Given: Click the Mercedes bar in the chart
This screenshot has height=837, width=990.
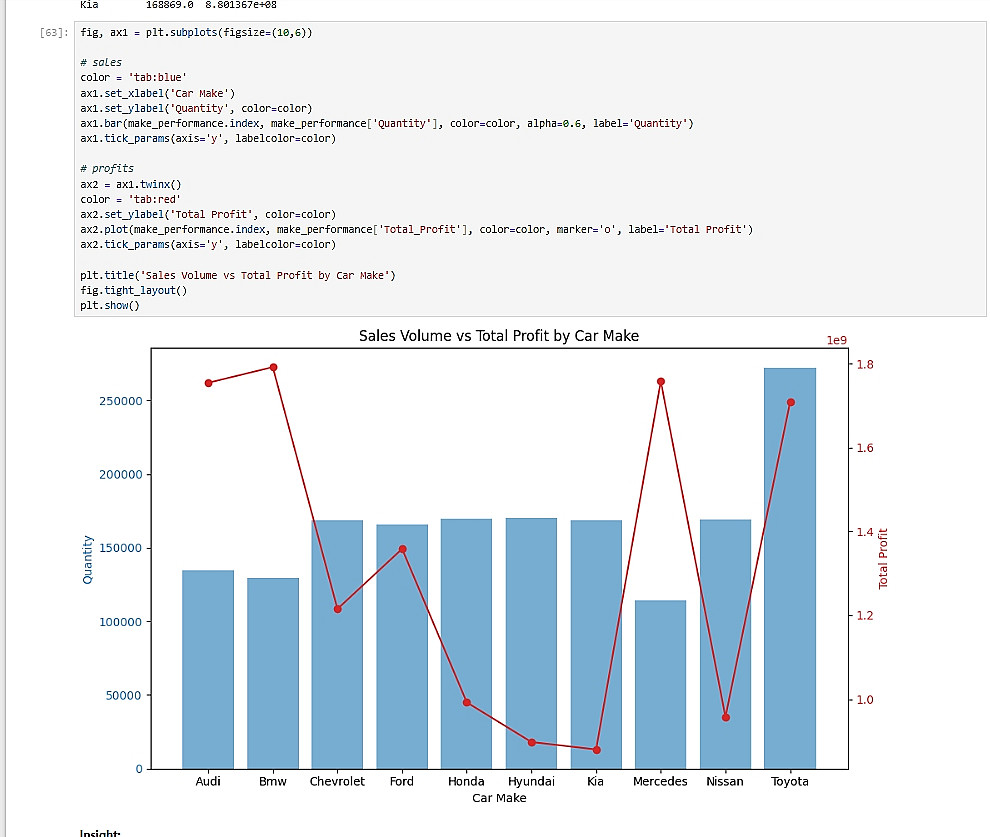Looking at the screenshot, I should [x=660, y=684].
